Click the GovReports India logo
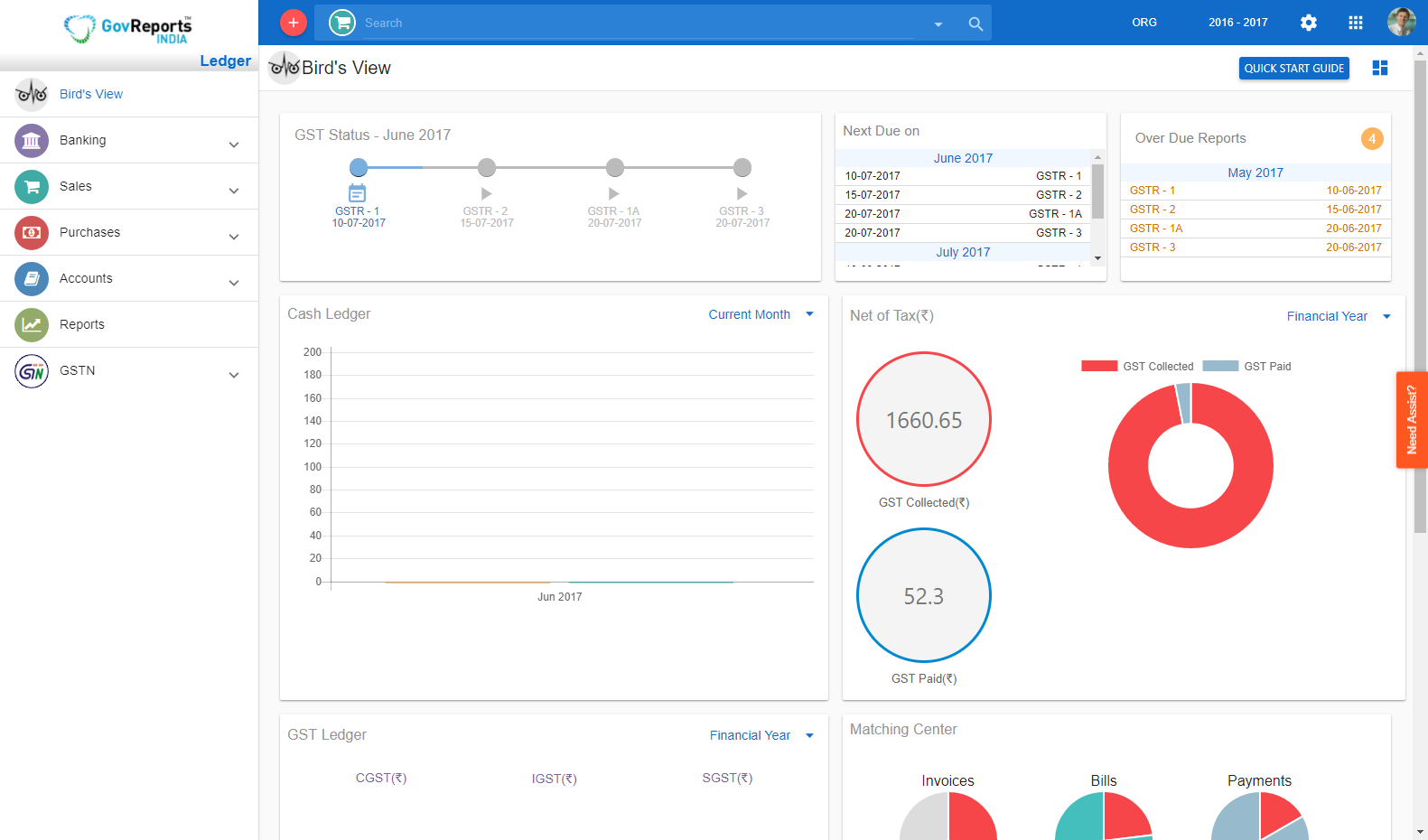 pos(128,29)
